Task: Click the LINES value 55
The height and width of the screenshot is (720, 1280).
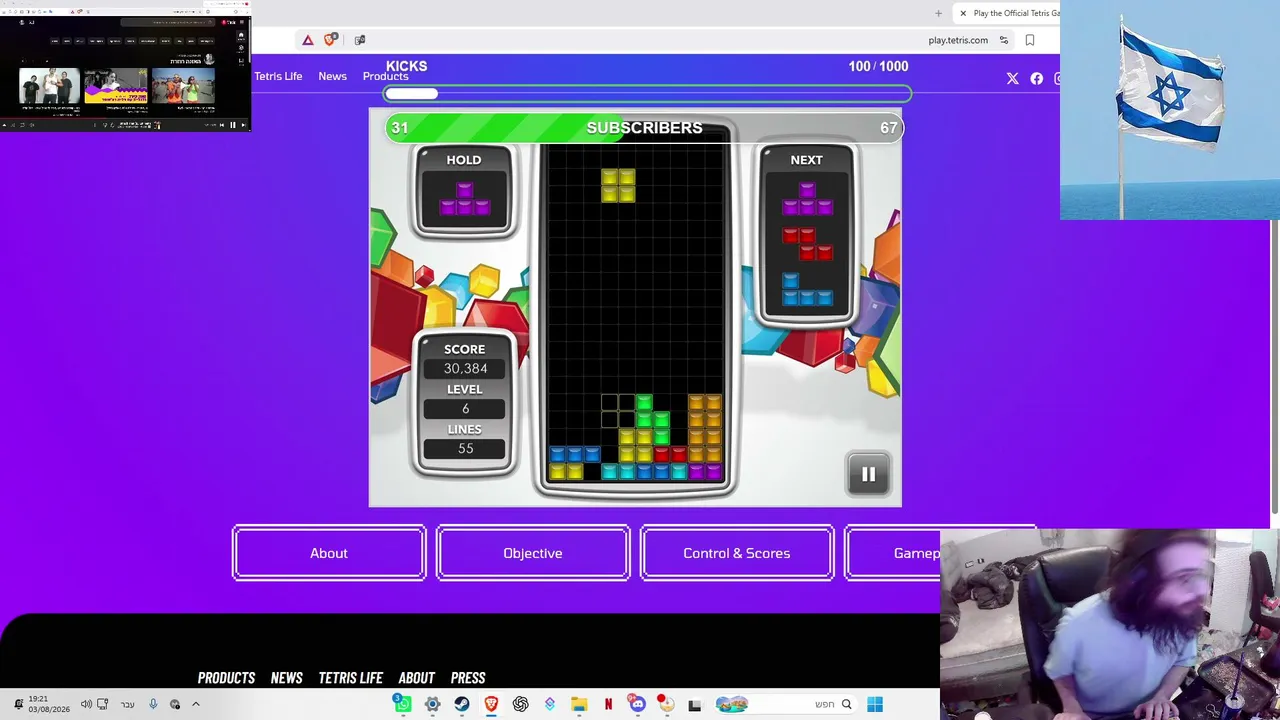Action: coord(465,449)
